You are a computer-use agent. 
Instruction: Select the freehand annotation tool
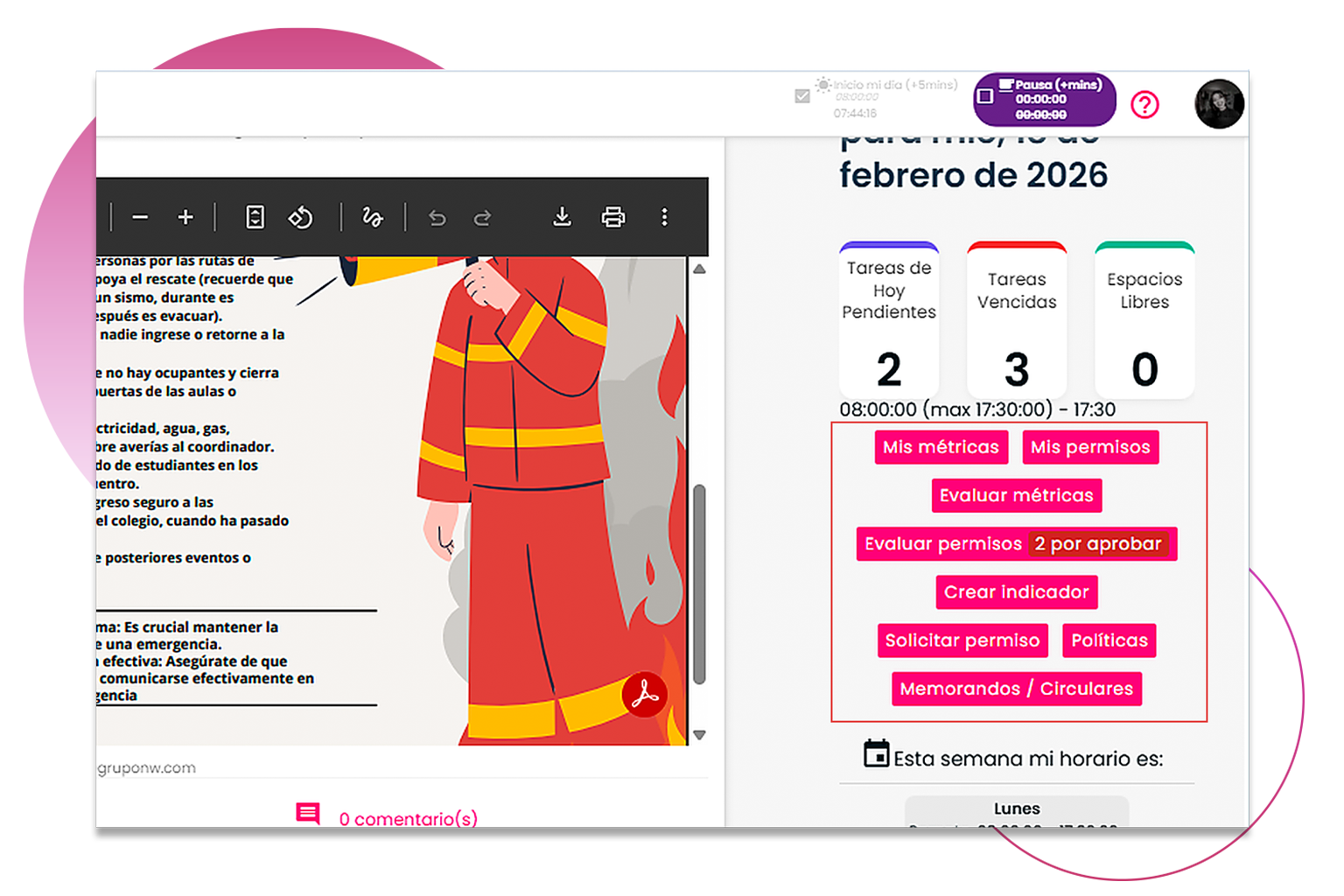click(372, 217)
